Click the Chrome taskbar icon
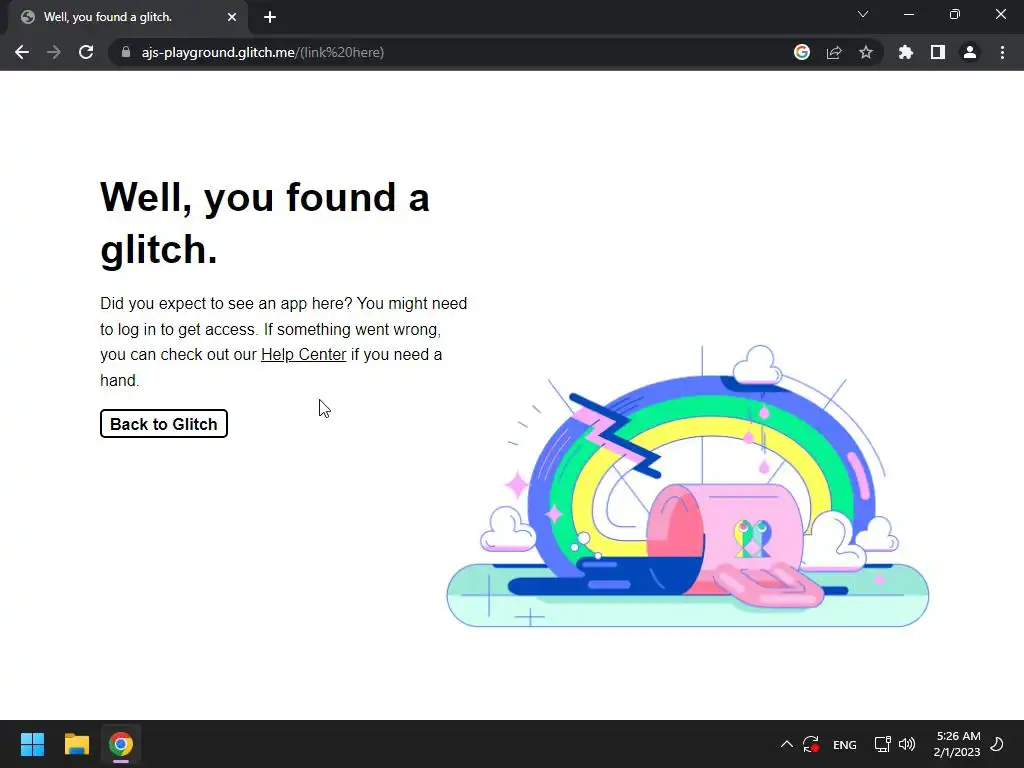The width and height of the screenshot is (1024, 768). click(121, 744)
